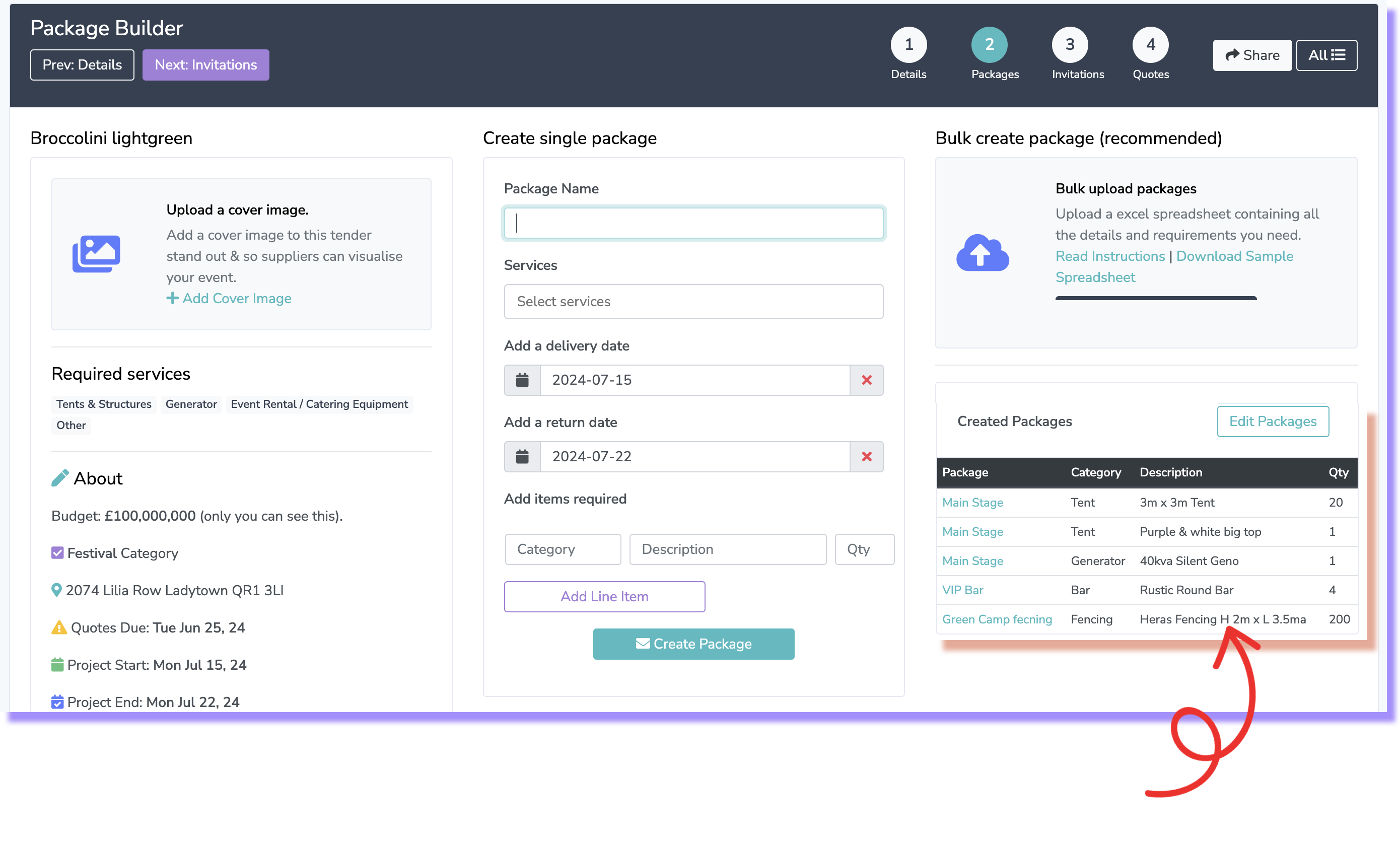Open Main Stage link for 3m x 3m Tent

[972, 502]
